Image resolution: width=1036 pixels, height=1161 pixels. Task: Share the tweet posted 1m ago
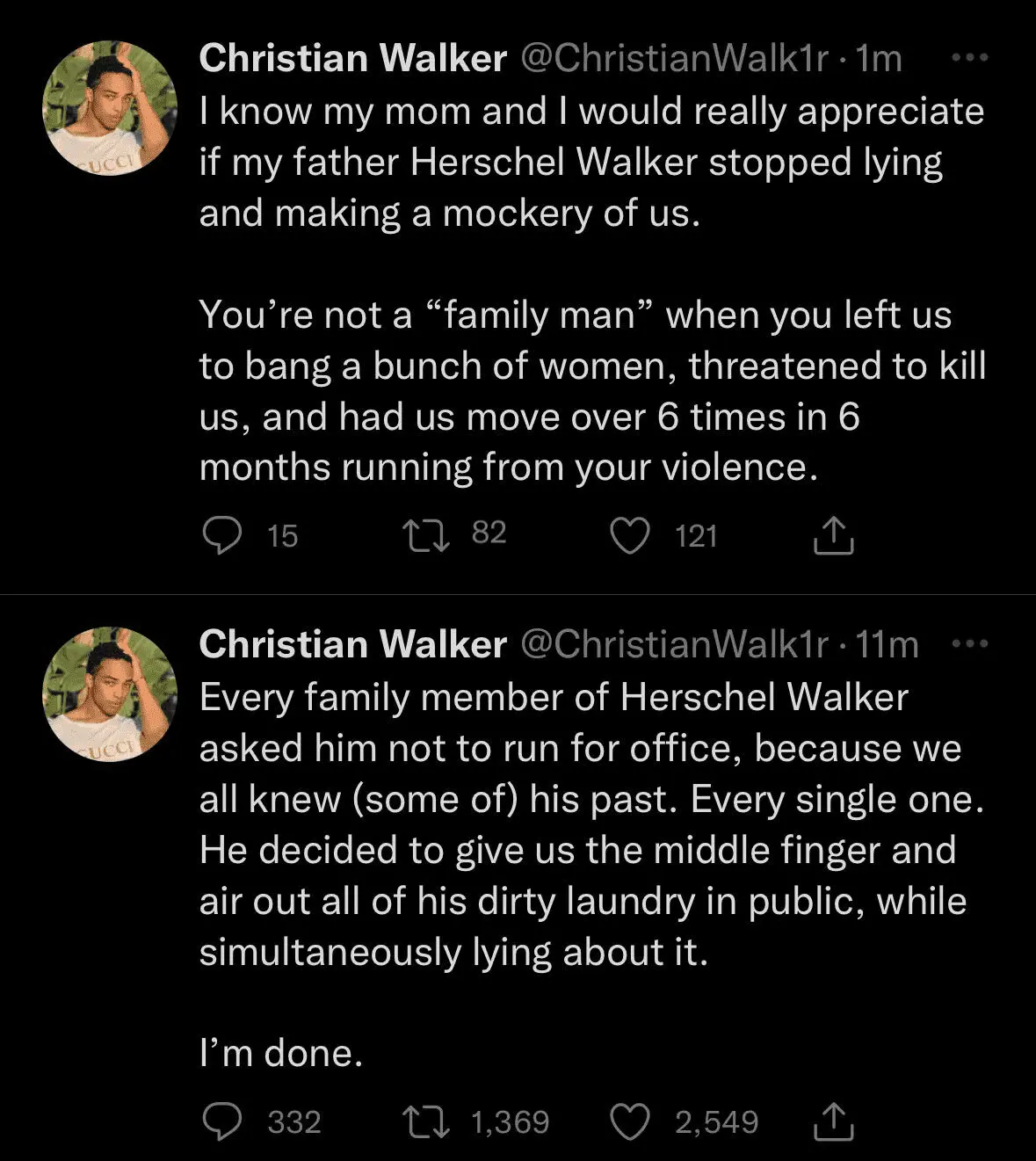[833, 535]
